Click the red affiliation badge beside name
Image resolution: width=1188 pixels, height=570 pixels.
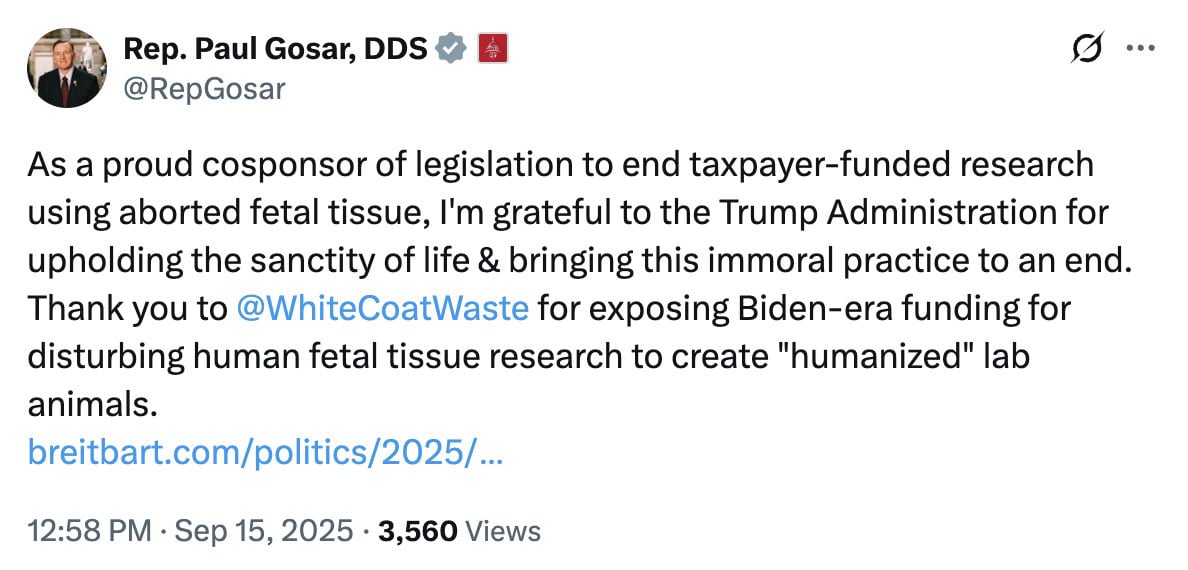[494, 48]
